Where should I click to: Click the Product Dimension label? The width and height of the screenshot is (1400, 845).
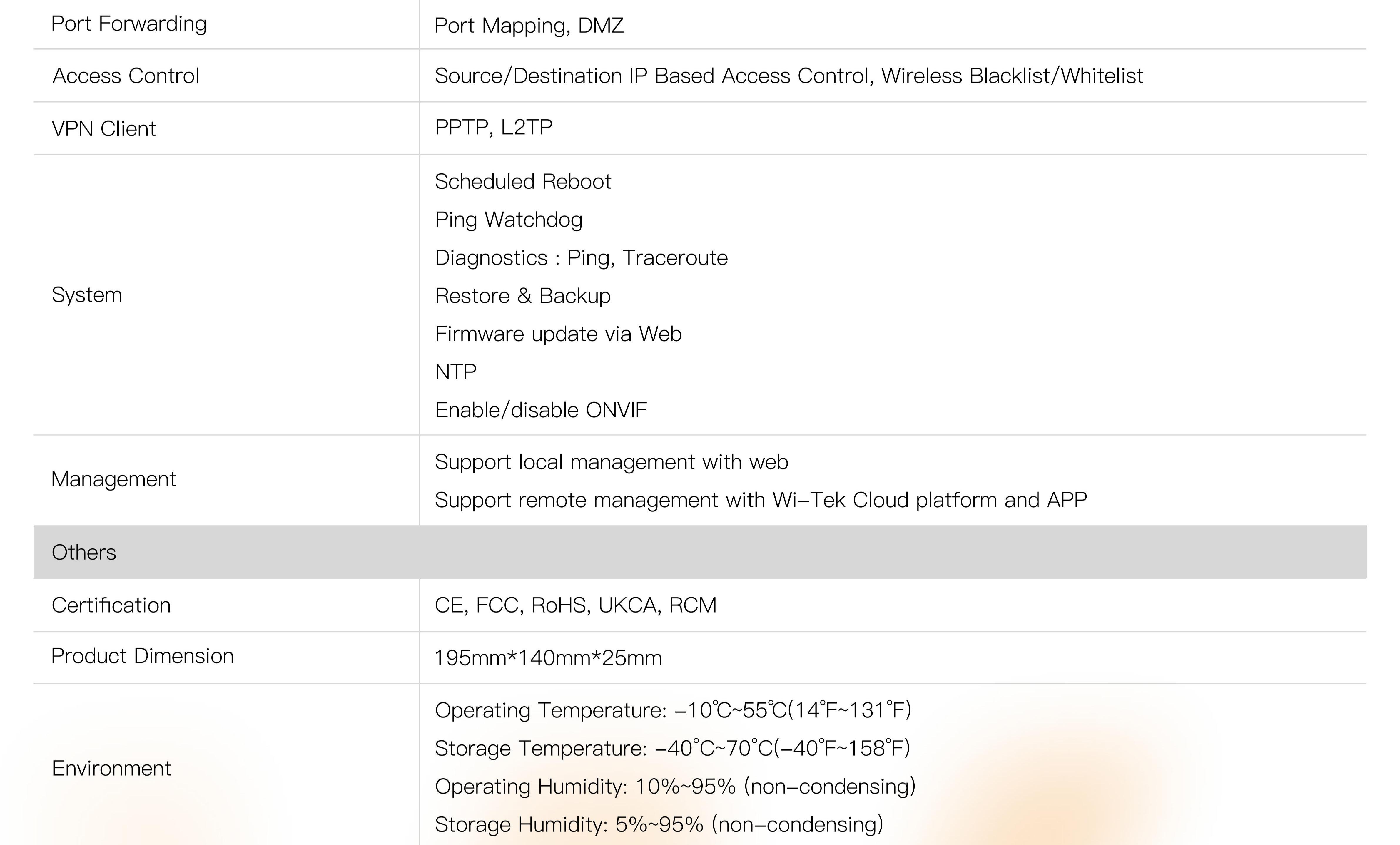point(142,656)
